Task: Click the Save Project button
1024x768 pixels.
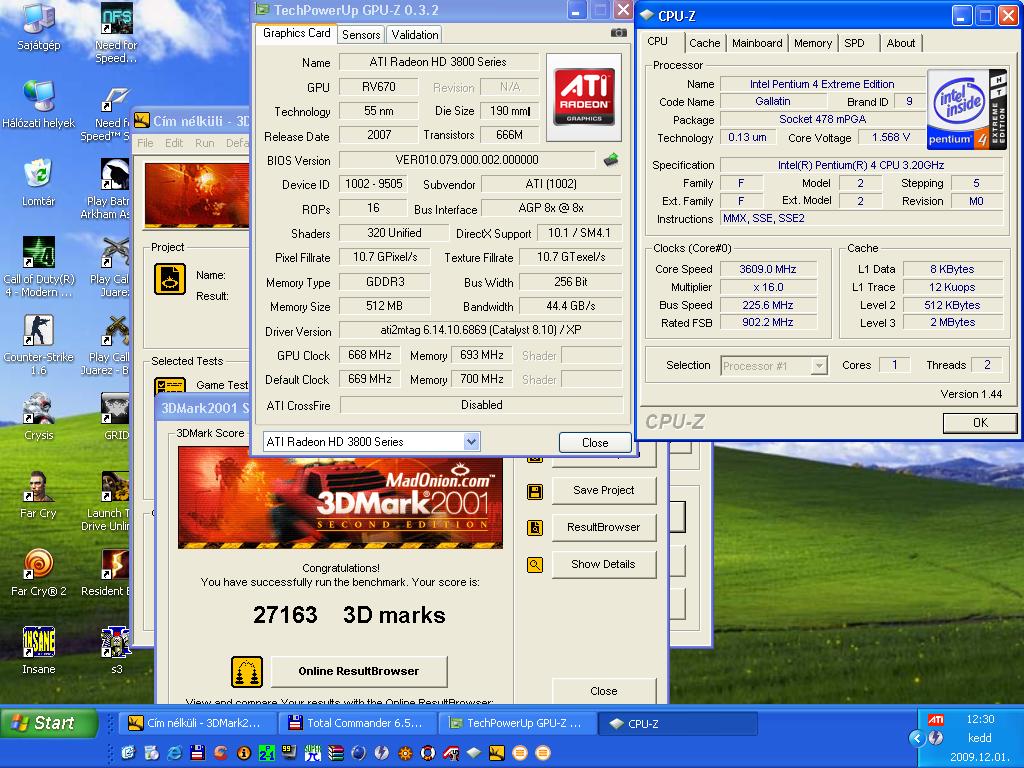Action: [x=603, y=490]
